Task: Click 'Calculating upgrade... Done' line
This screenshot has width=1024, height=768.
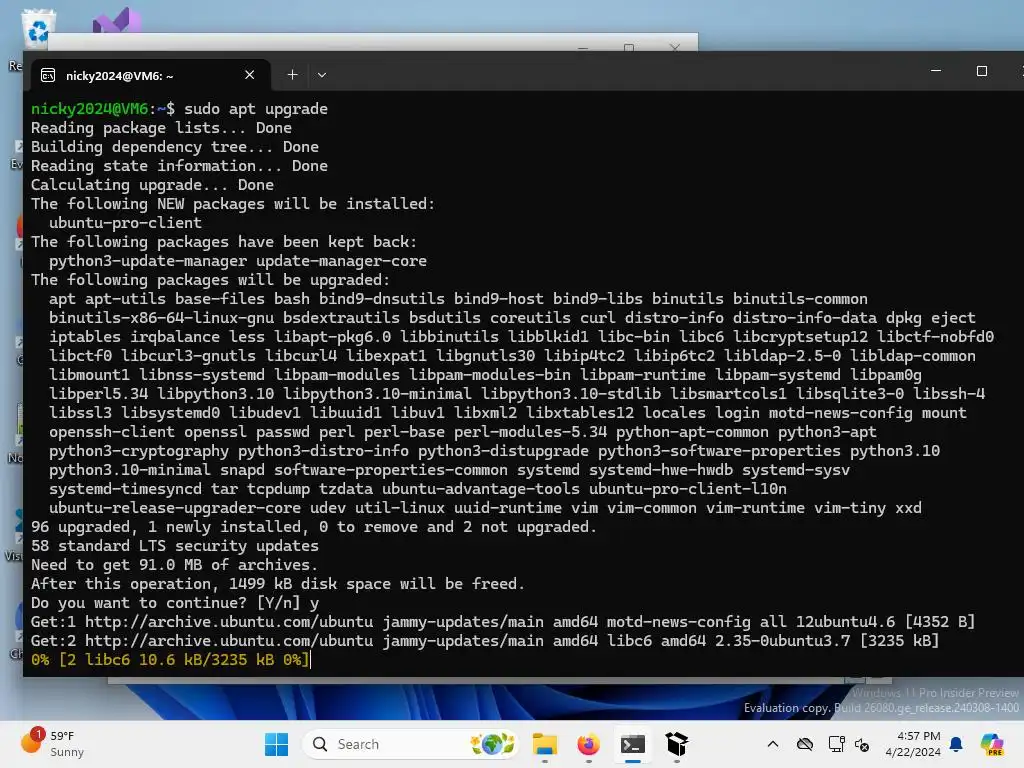Action: pos(152,185)
